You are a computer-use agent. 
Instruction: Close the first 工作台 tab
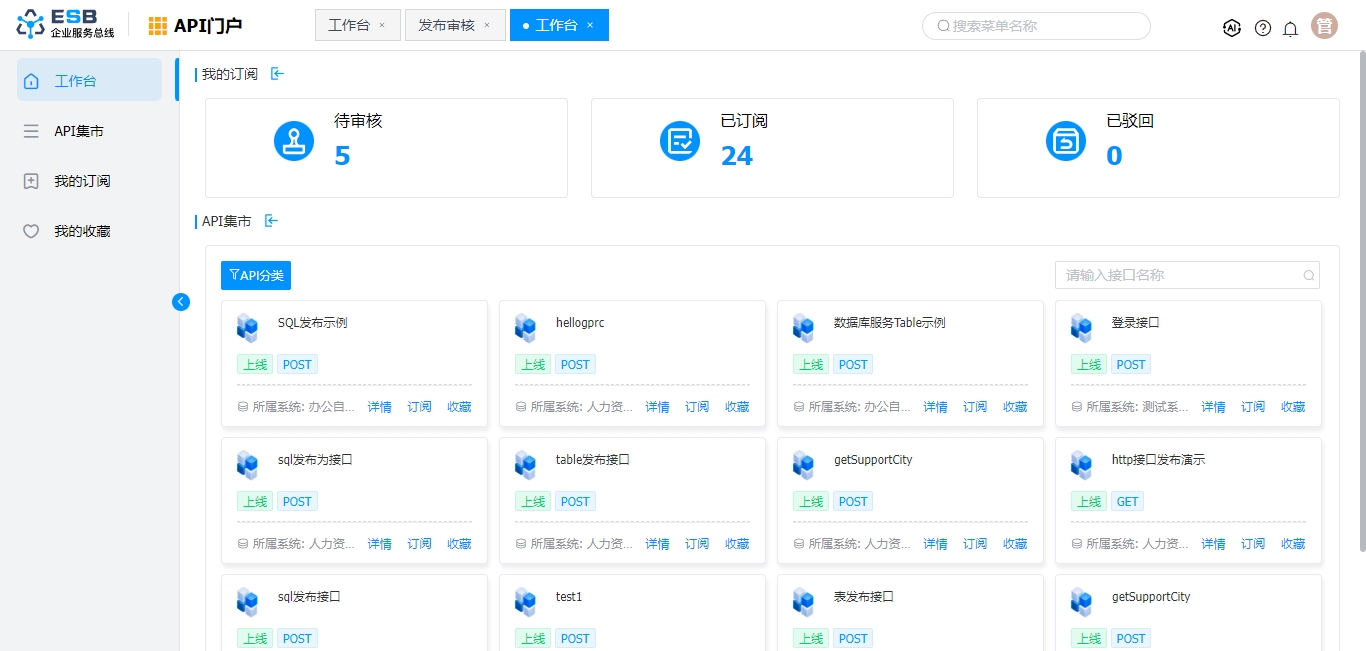click(382, 26)
